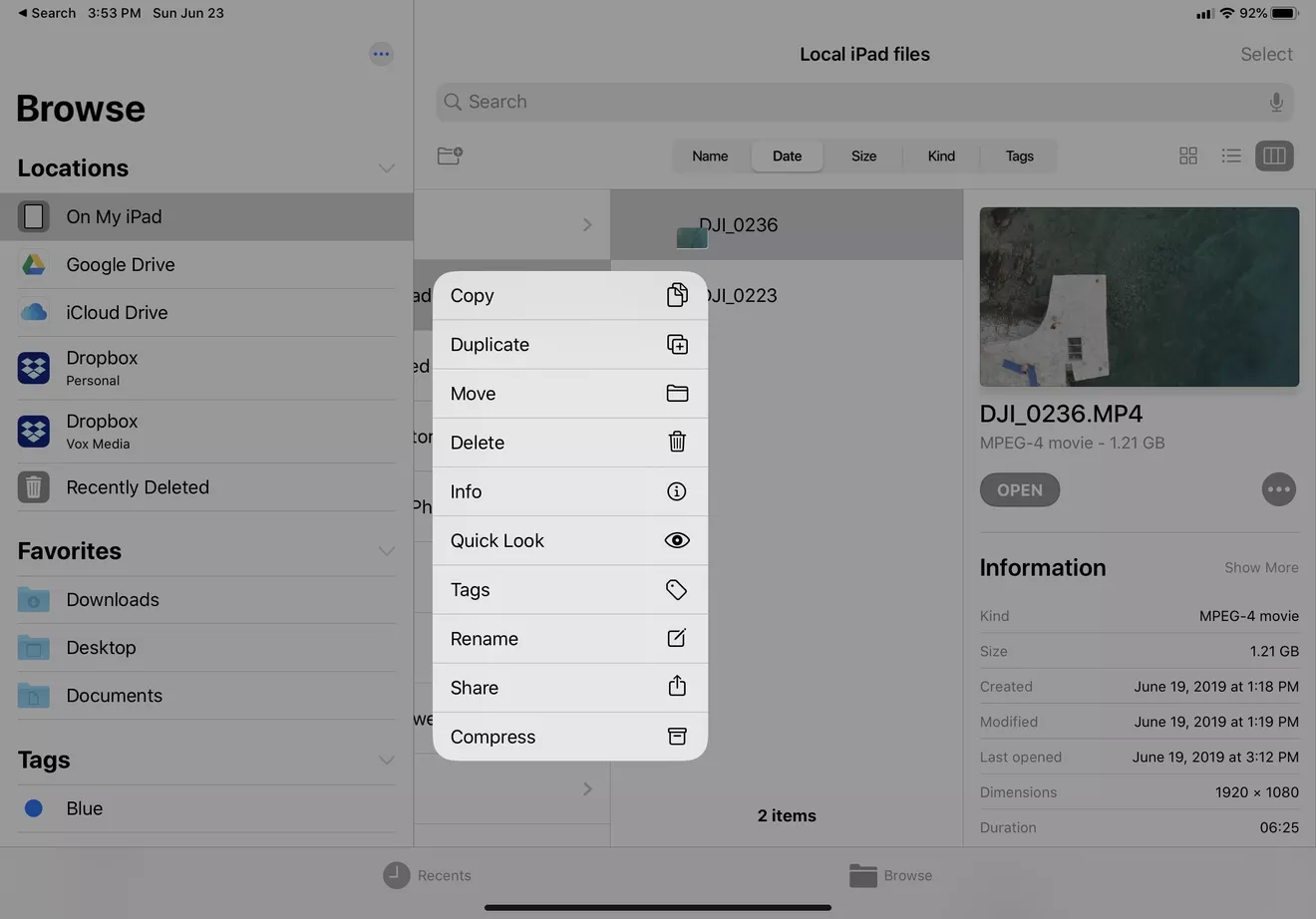The height and width of the screenshot is (919, 1316).
Task: Choose Compress from the context menu
Action: (569, 737)
